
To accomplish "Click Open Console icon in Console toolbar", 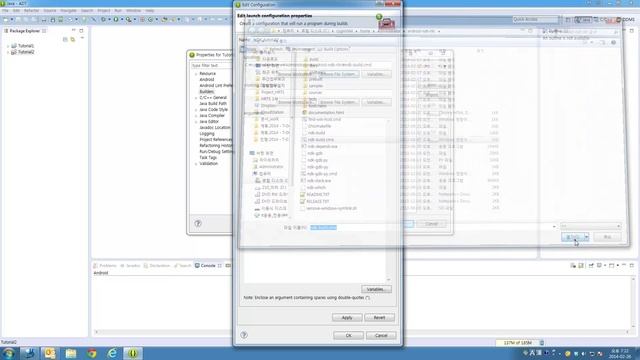I will point(612,266).
